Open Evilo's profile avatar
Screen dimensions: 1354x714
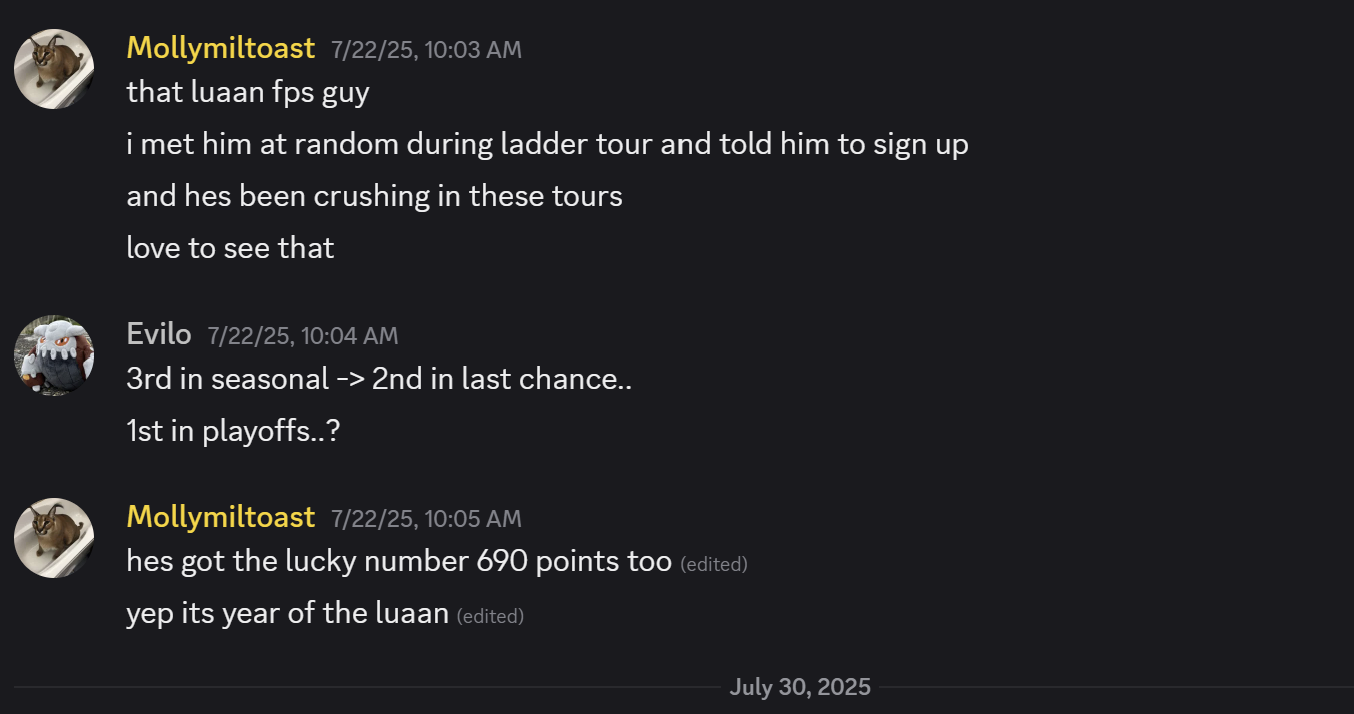click(x=54, y=356)
